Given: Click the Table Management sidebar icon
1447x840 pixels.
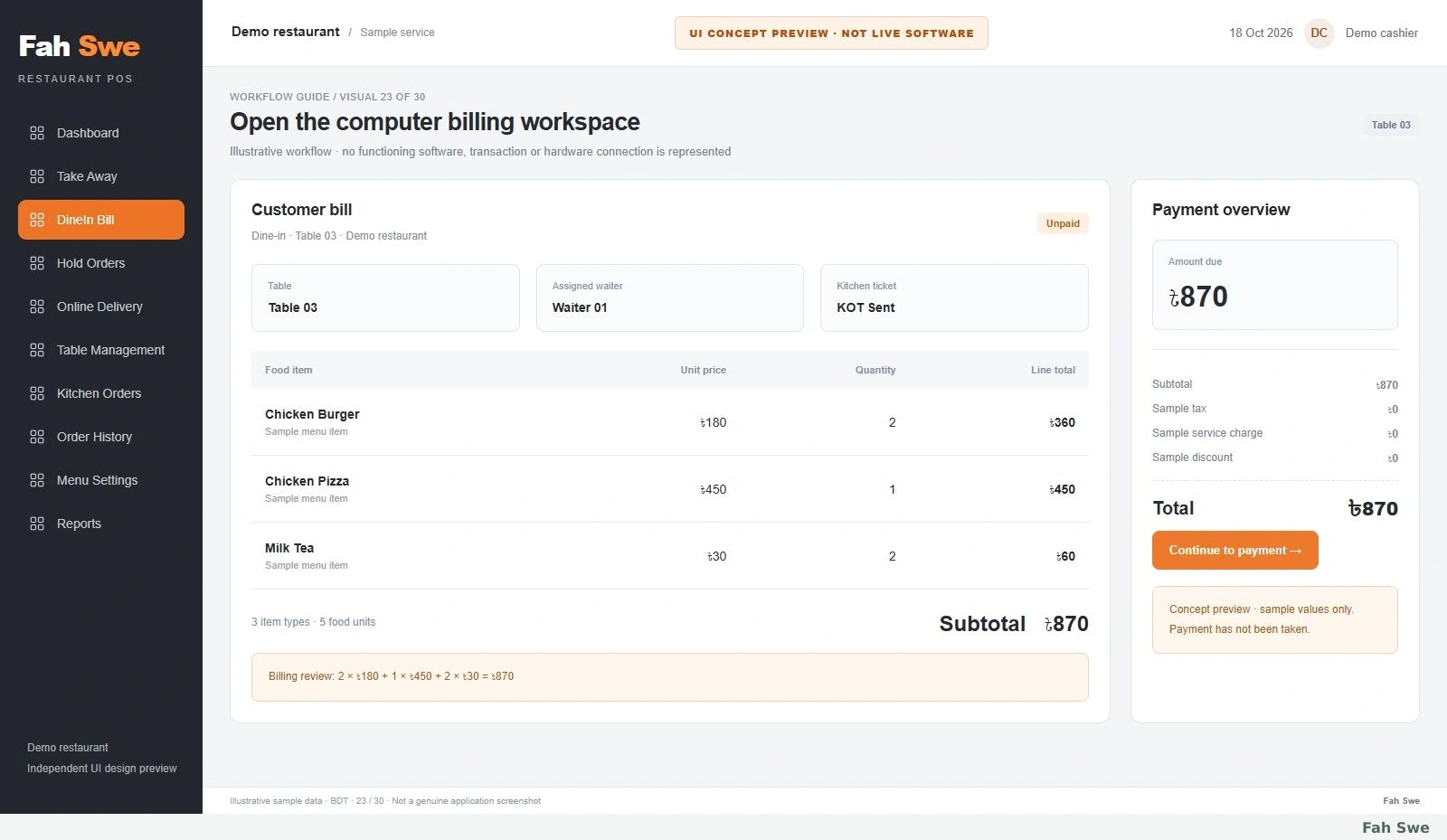Looking at the screenshot, I should click(x=37, y=350).
